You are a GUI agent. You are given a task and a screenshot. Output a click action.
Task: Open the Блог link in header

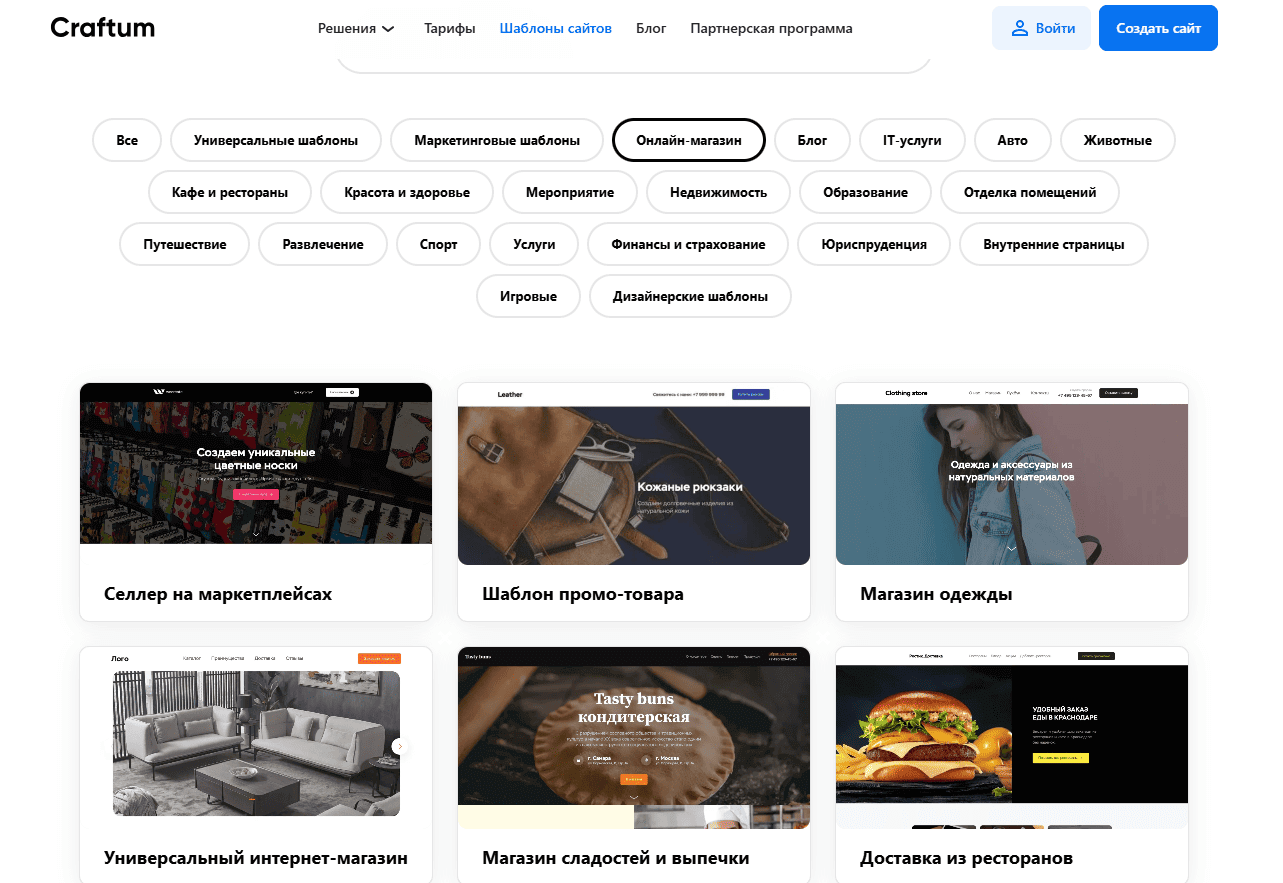tap(651, 28)
